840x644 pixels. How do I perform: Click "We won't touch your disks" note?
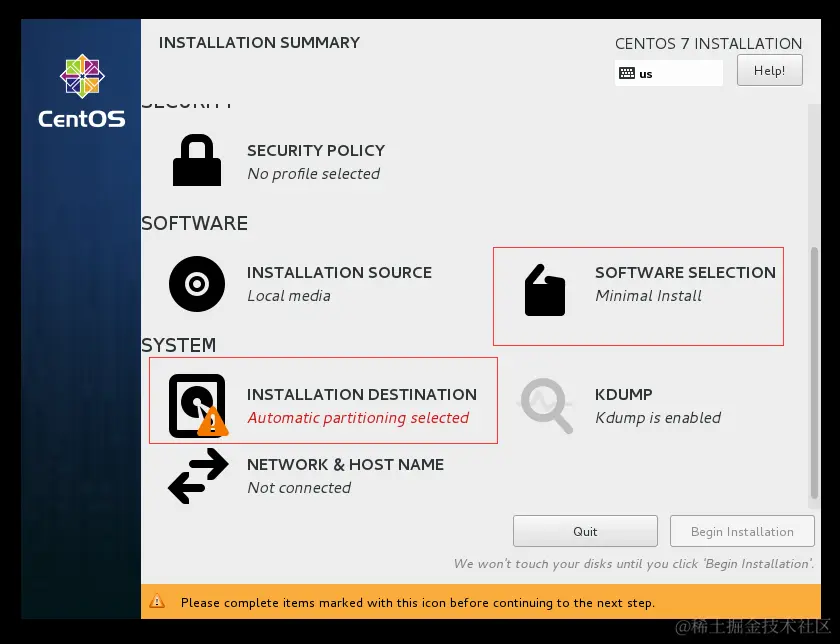pos(634,564)
